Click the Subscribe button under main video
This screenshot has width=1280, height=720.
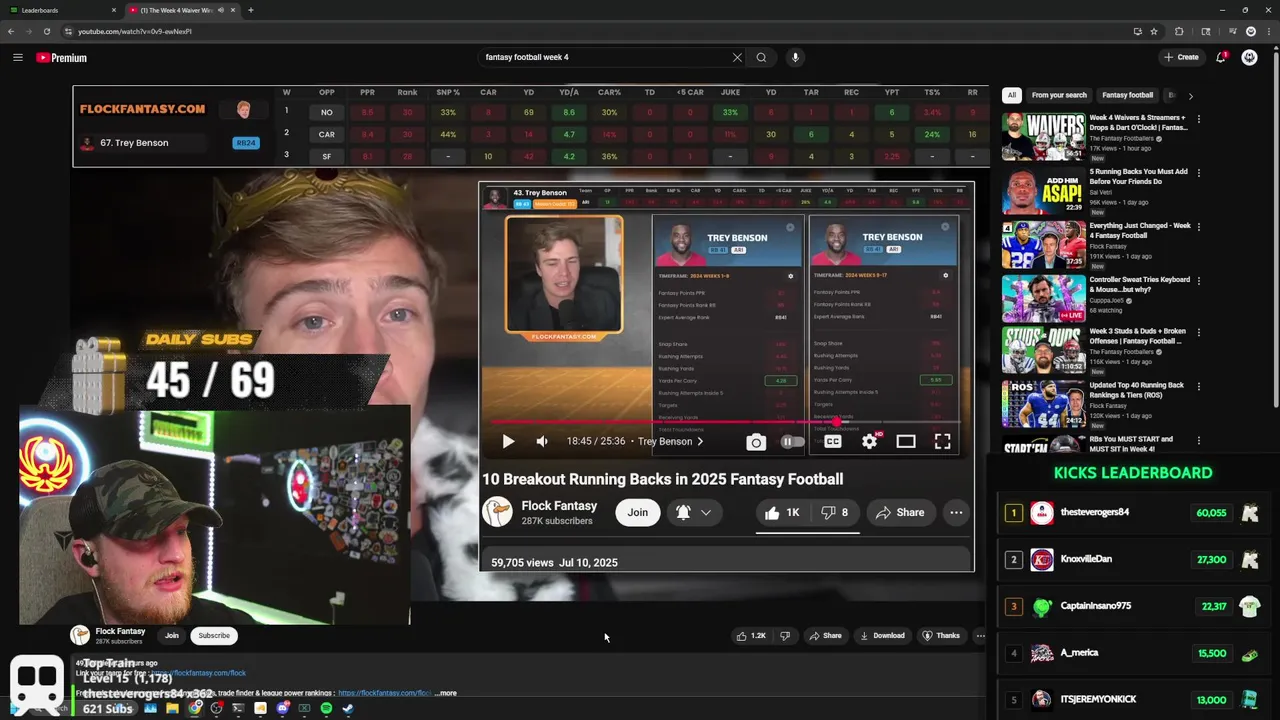coord(214,635)
